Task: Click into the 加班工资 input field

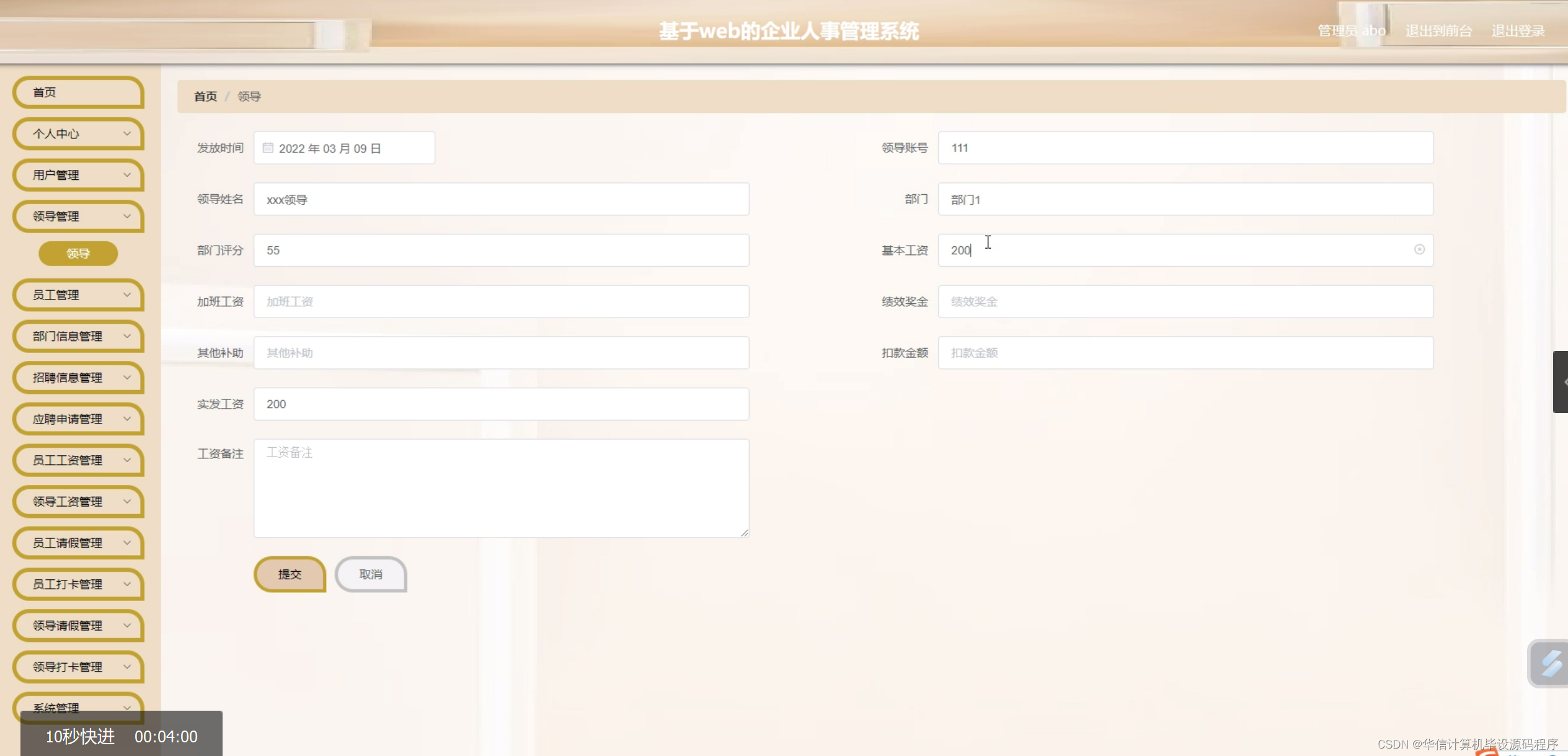Action: [x=501, y=302]
